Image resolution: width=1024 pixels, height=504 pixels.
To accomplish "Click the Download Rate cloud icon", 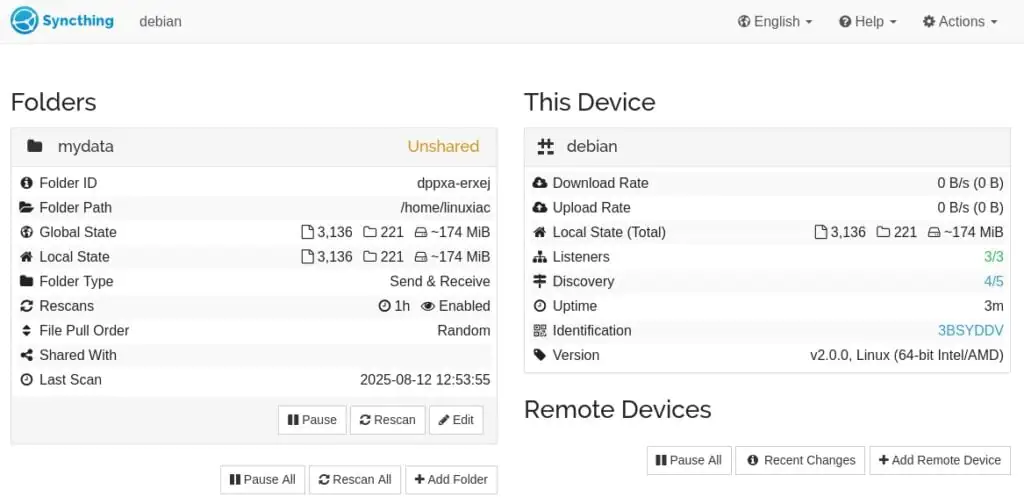I will [540, 183].
